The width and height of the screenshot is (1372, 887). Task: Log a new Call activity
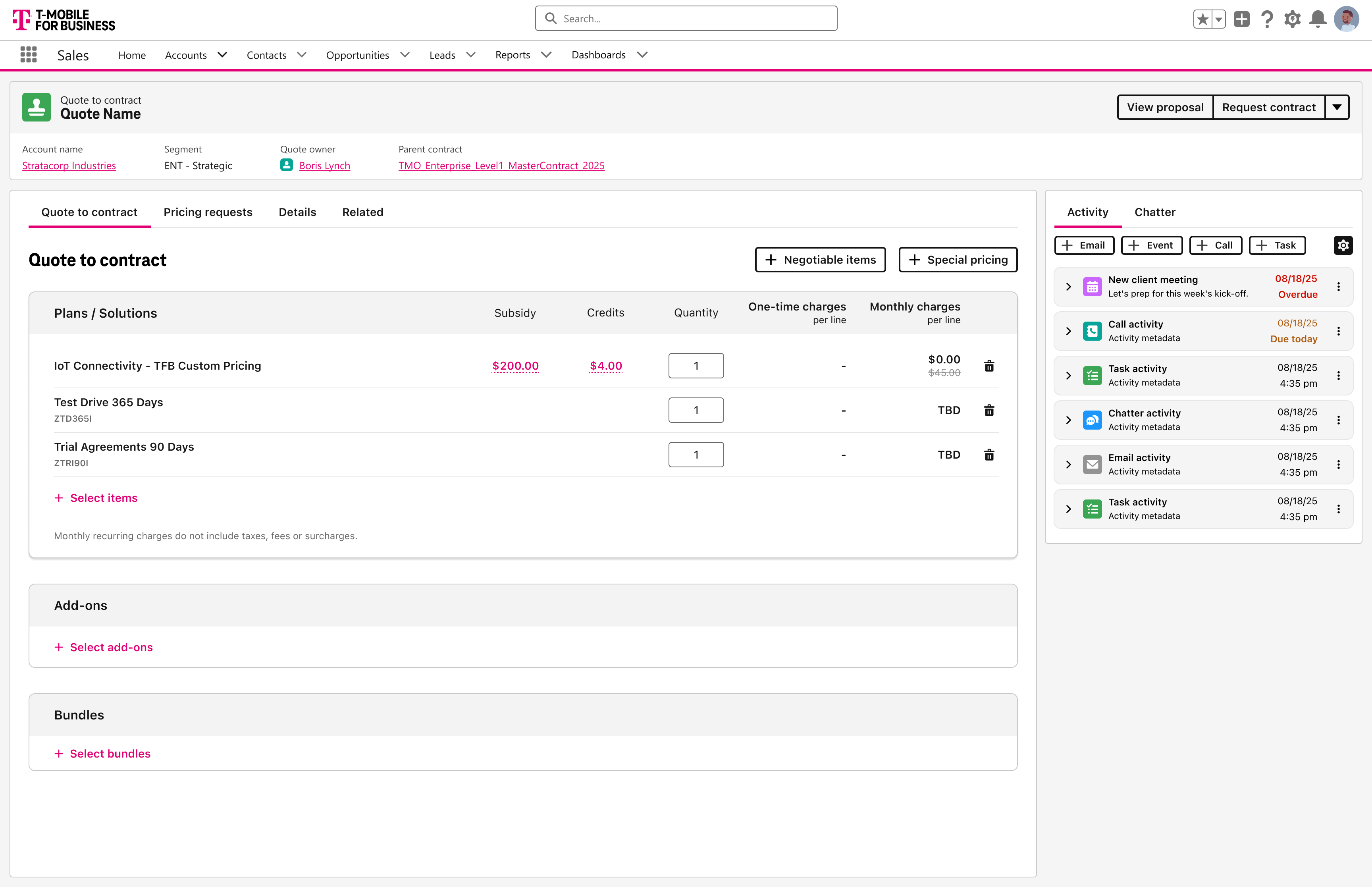(1216, 245)
